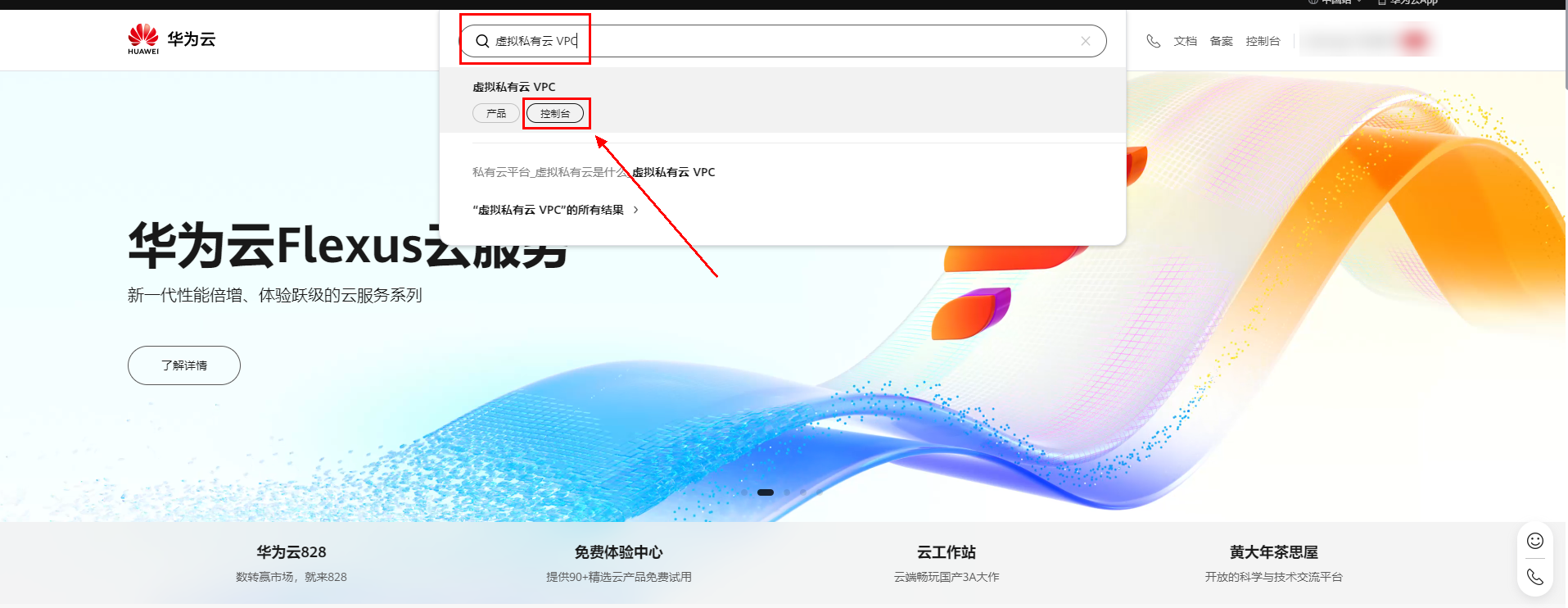Click the blurred user account area
Screen dimensions: 1568x608
(1367, 41)
